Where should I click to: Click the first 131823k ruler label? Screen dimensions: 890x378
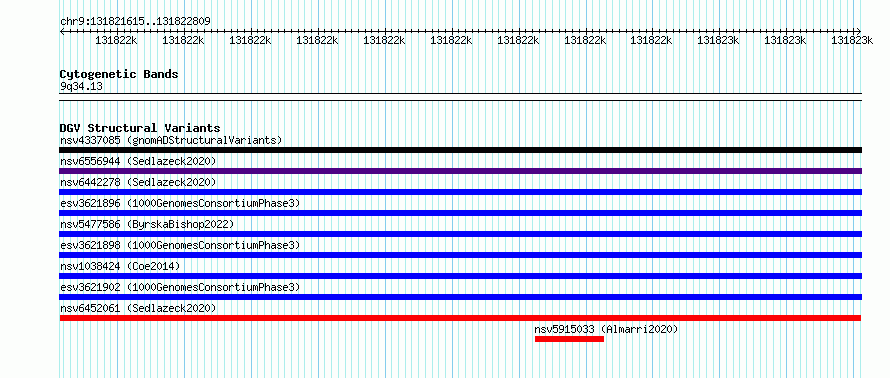pyautogui.click(x=718, y=40)
